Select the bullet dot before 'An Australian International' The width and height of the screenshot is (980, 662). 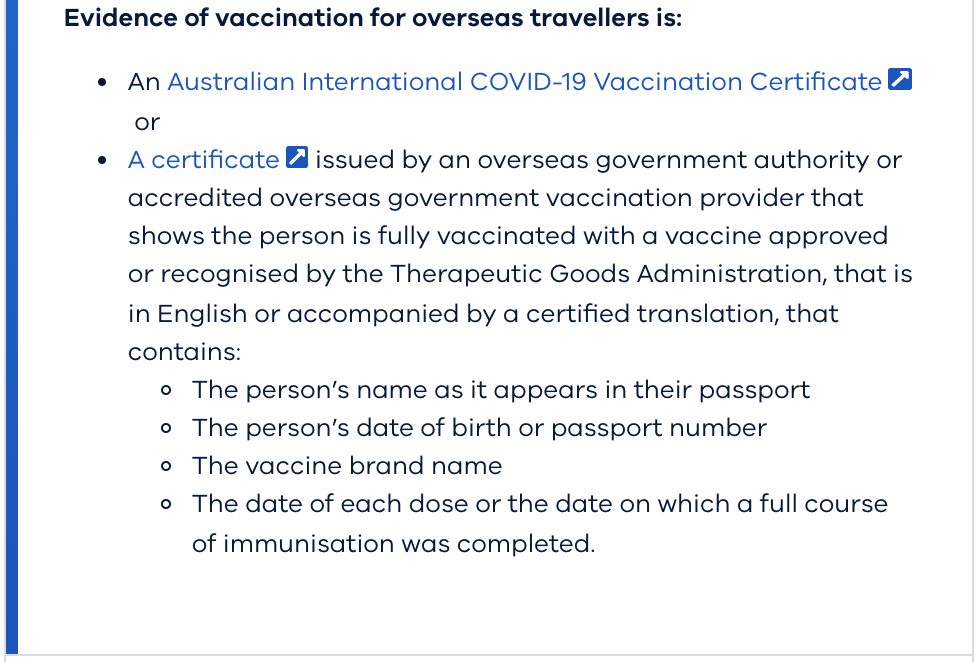tap(102, 83)
